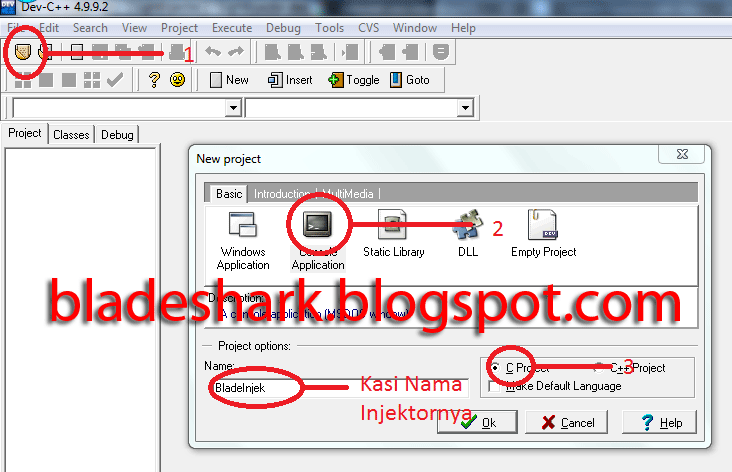Select the Basic tab in New project

[229, 194]
